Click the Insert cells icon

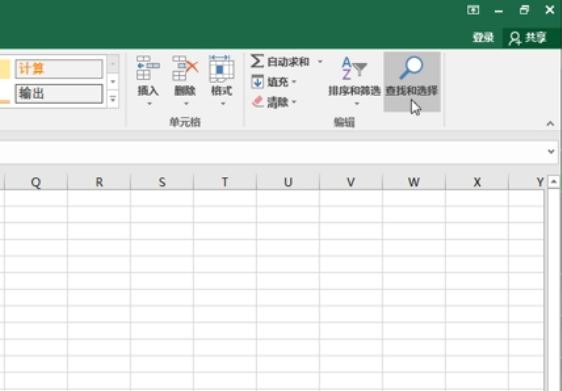(x=148, y=67)
